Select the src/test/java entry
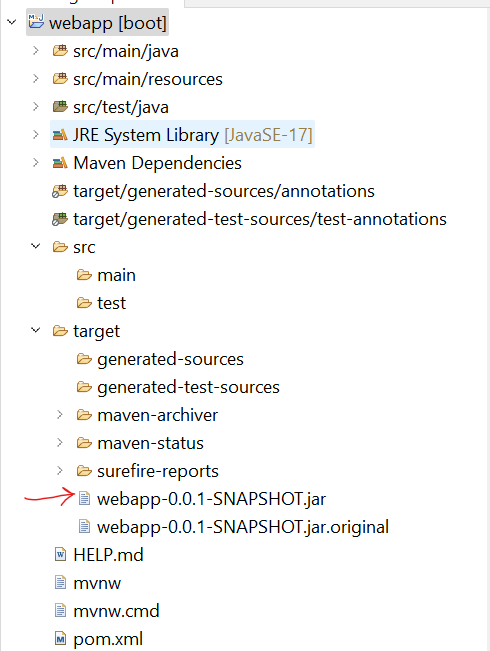Image resolution: width=490 pixels, height=651 pixels. pos(121,108)
